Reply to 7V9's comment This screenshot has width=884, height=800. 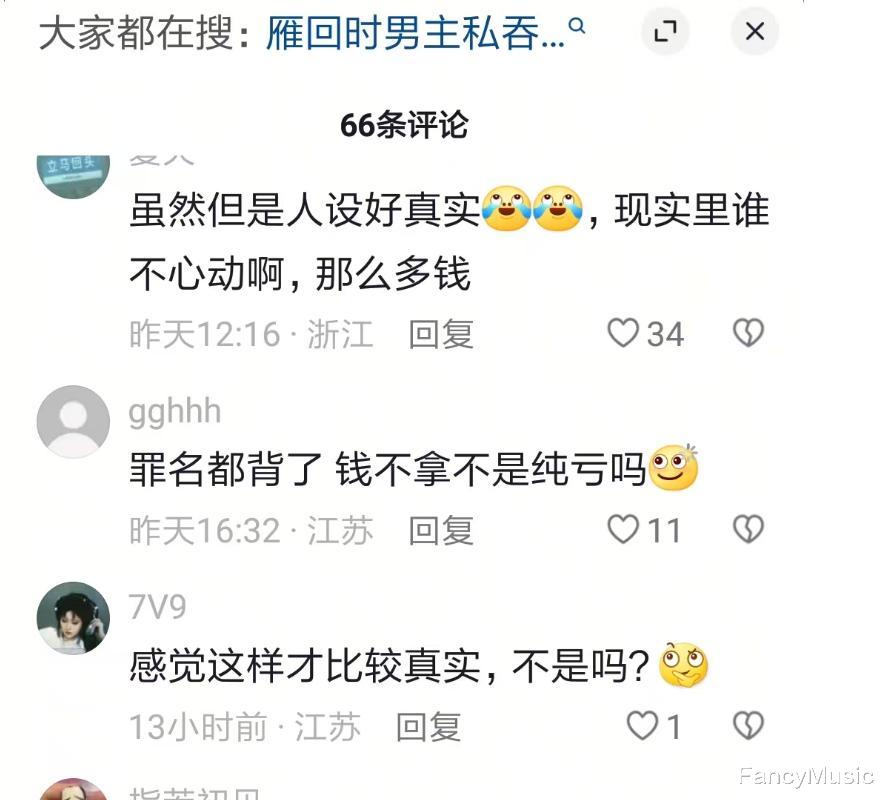pos(428,726)
